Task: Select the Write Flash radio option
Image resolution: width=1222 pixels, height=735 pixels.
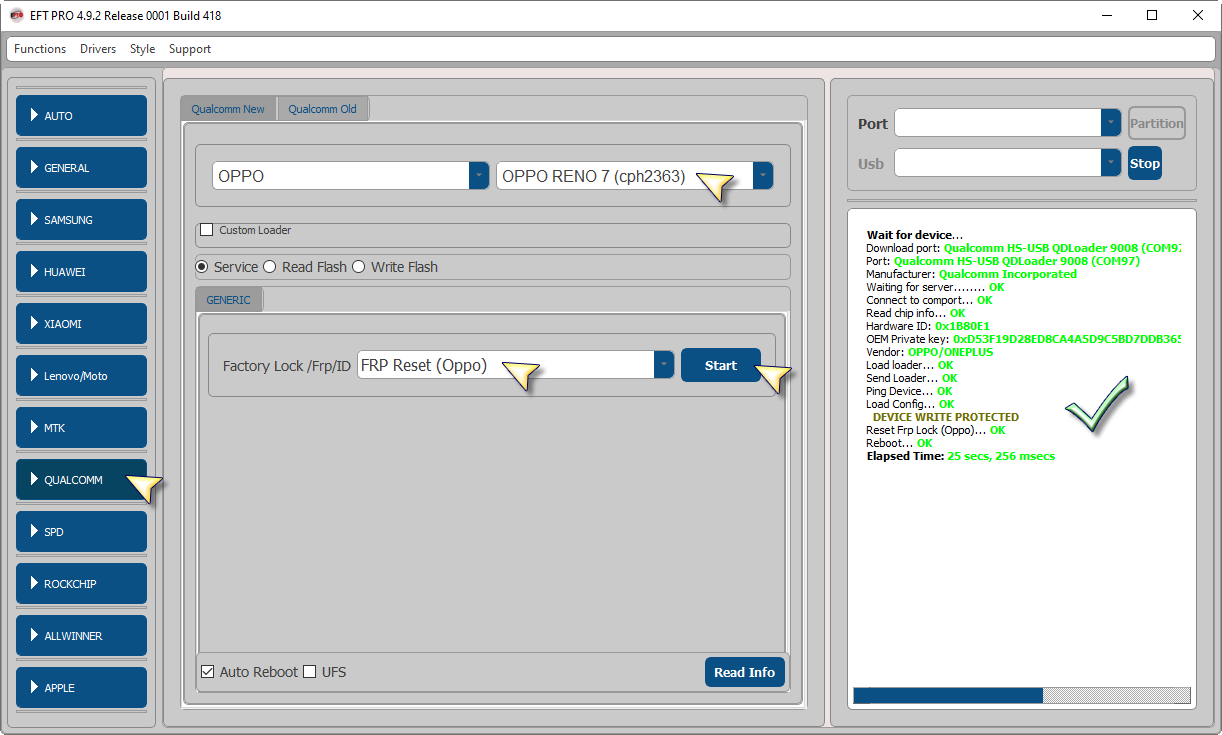Action: [359, 267]
